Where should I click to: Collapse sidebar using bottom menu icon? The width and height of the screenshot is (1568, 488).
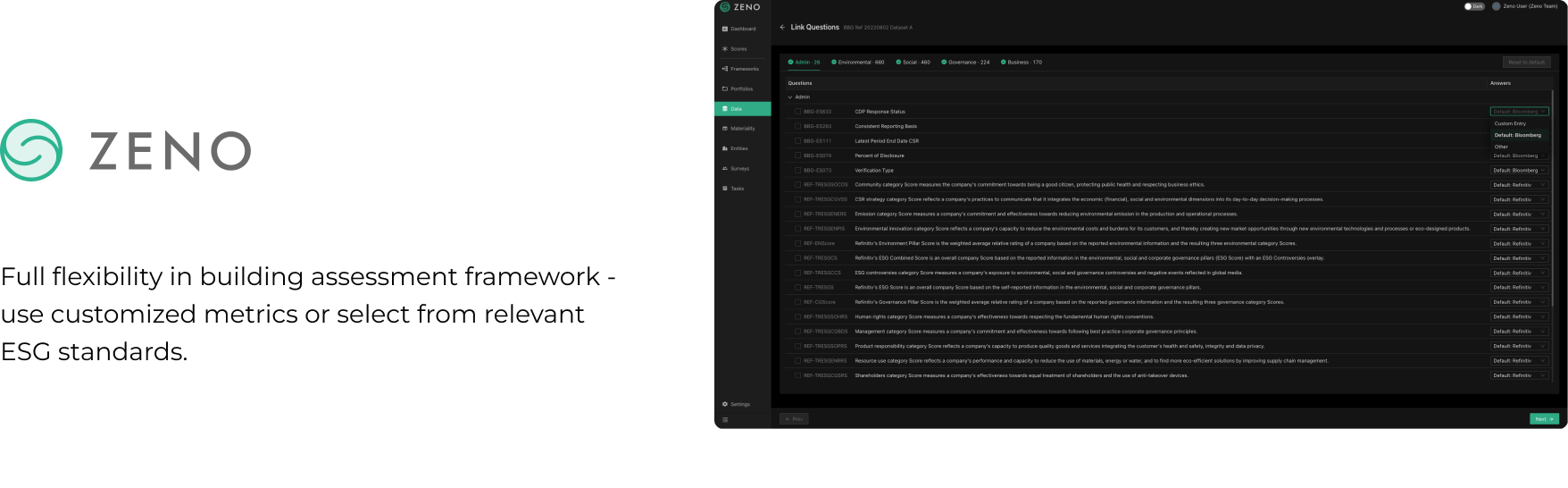point(725,419)
